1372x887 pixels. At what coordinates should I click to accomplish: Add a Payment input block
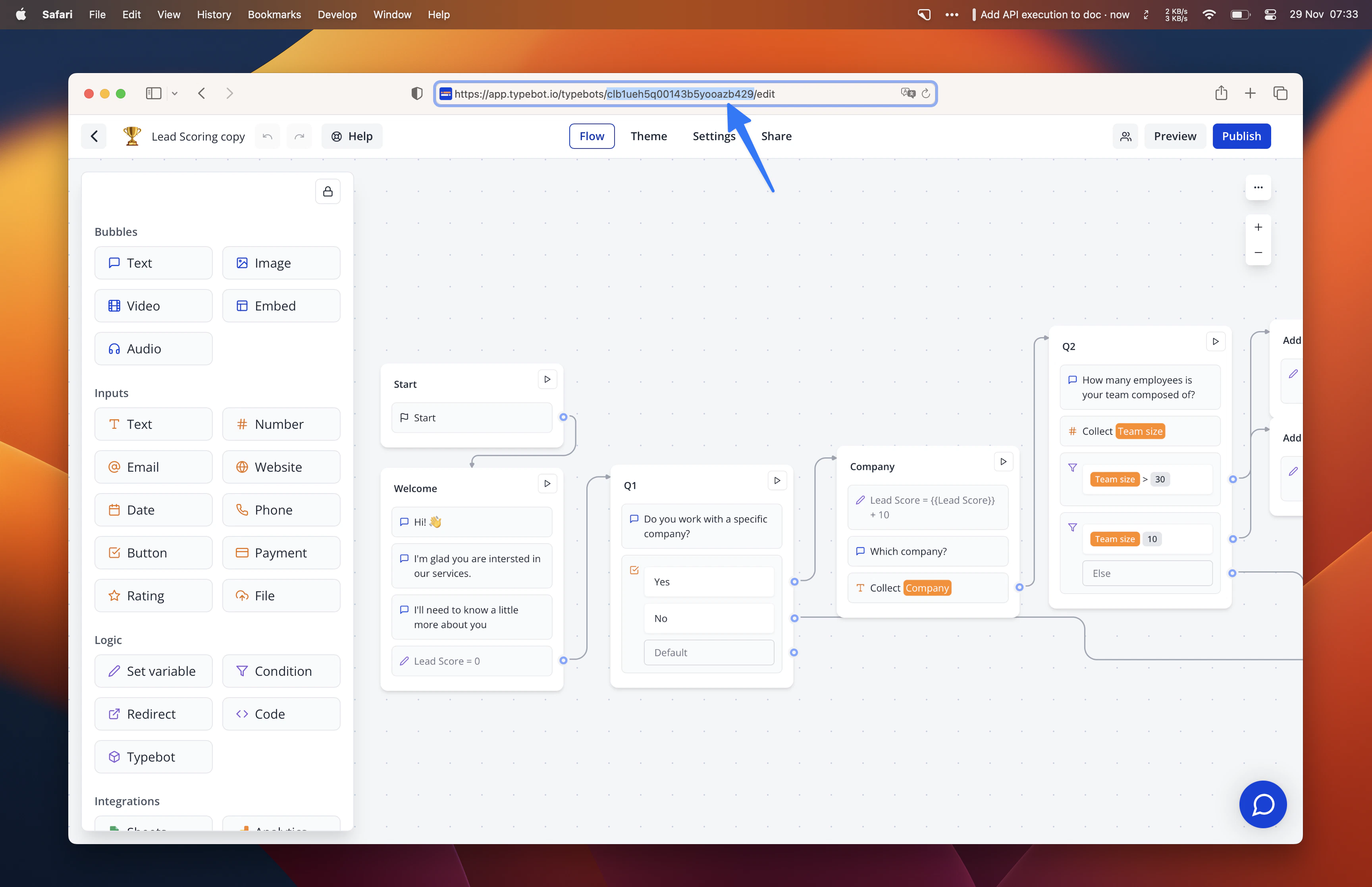(281, 552)
